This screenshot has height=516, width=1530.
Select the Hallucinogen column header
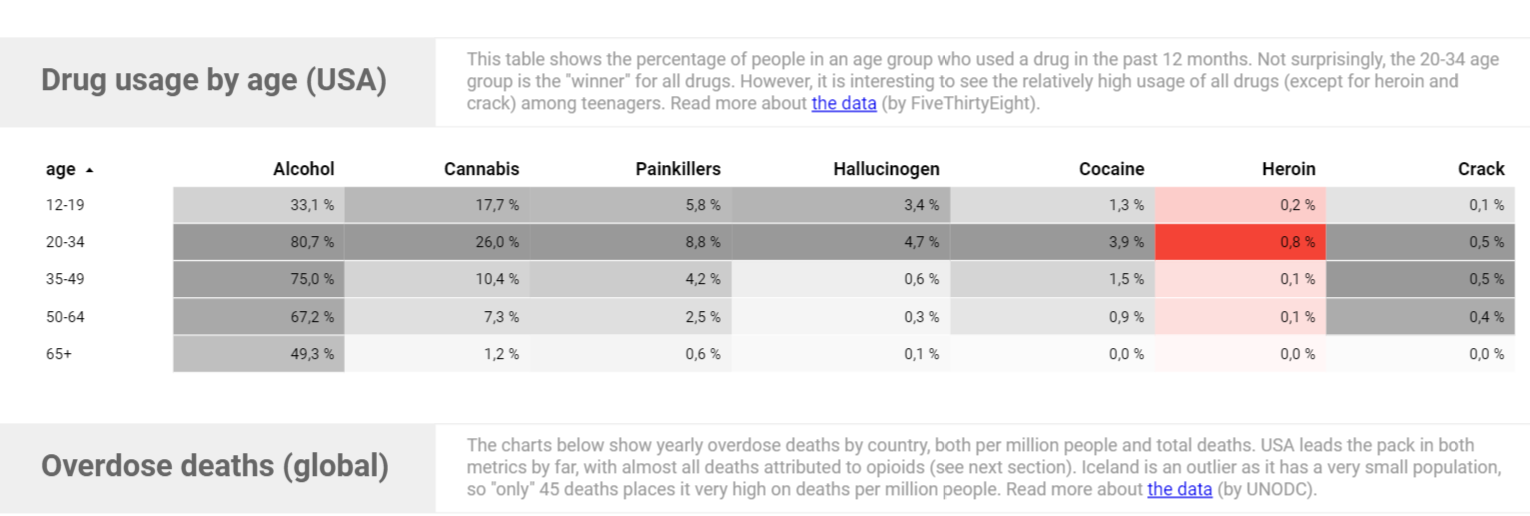pyautogui.click(x=886, y=169)
